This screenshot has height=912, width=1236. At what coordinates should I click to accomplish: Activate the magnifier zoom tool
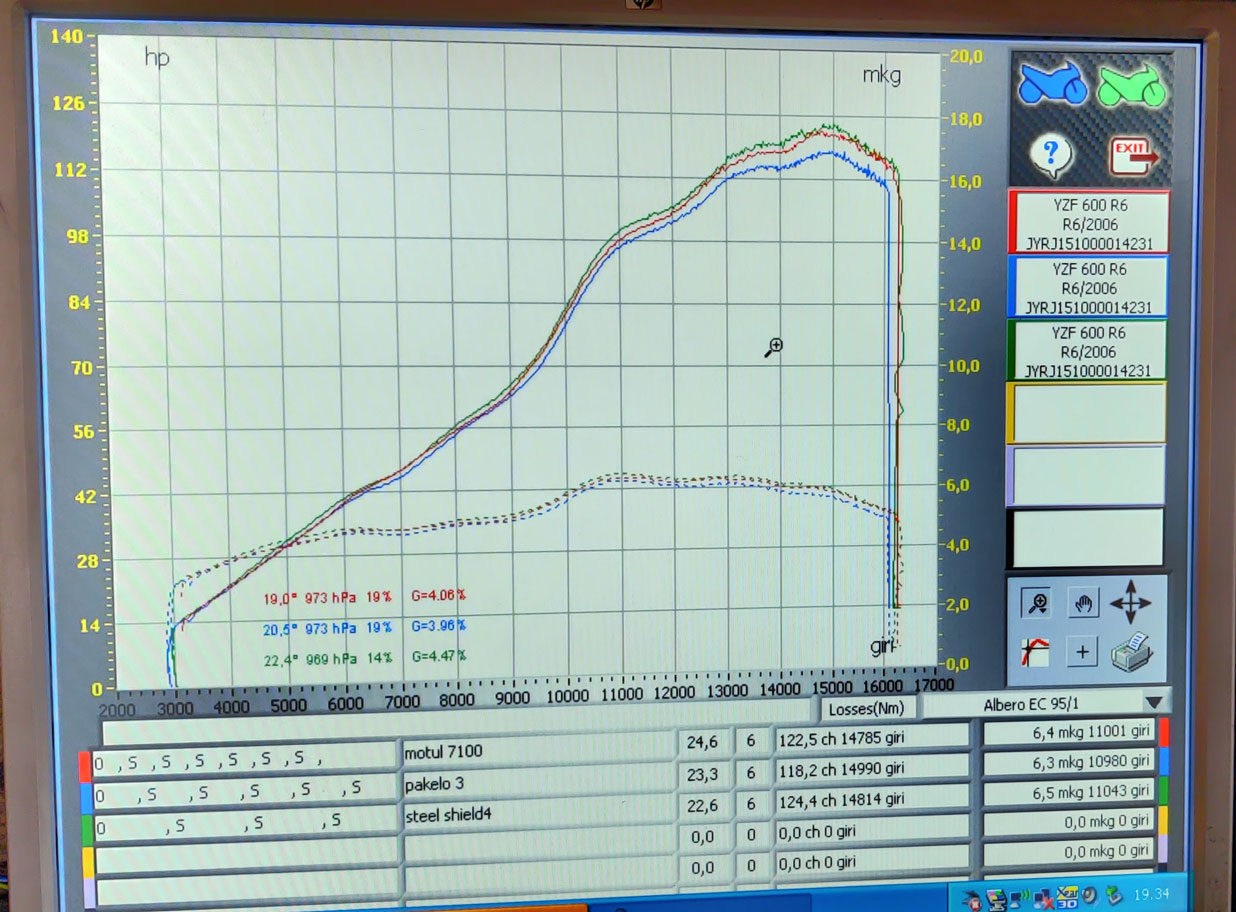(x=1036, y=602)
